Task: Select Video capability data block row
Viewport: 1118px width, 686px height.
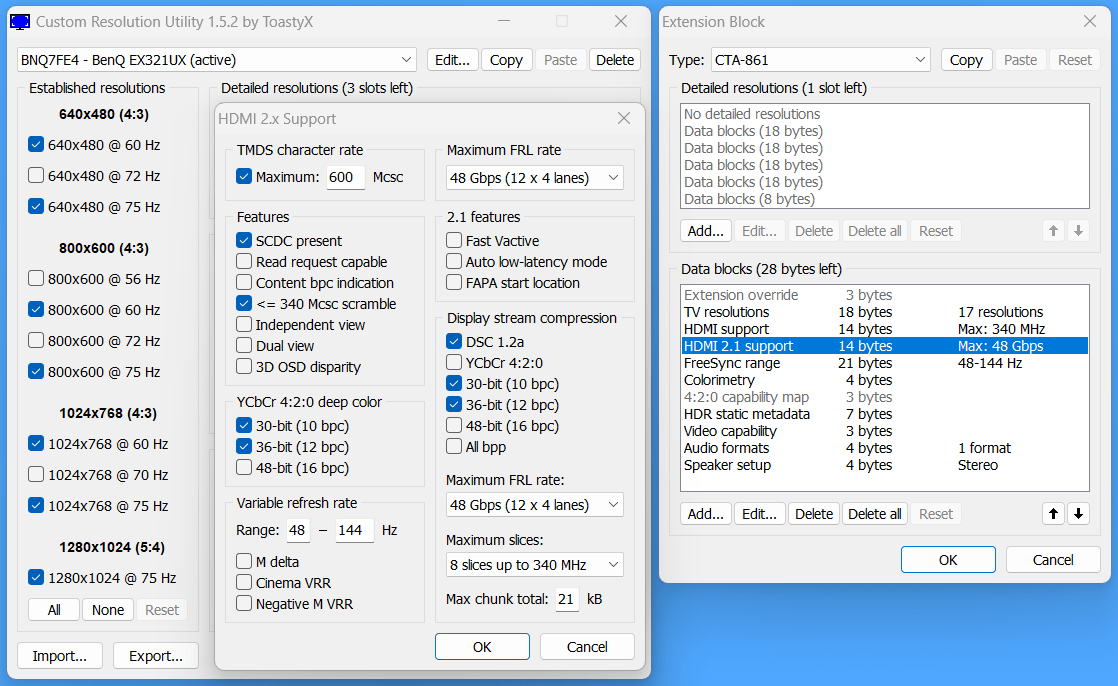Action: [885, 431]
